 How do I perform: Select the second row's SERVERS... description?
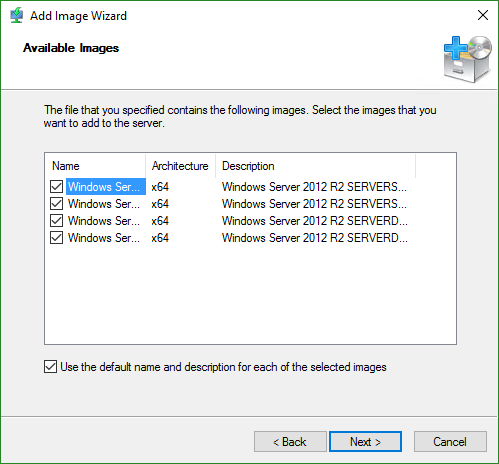[x=314, y=204]
